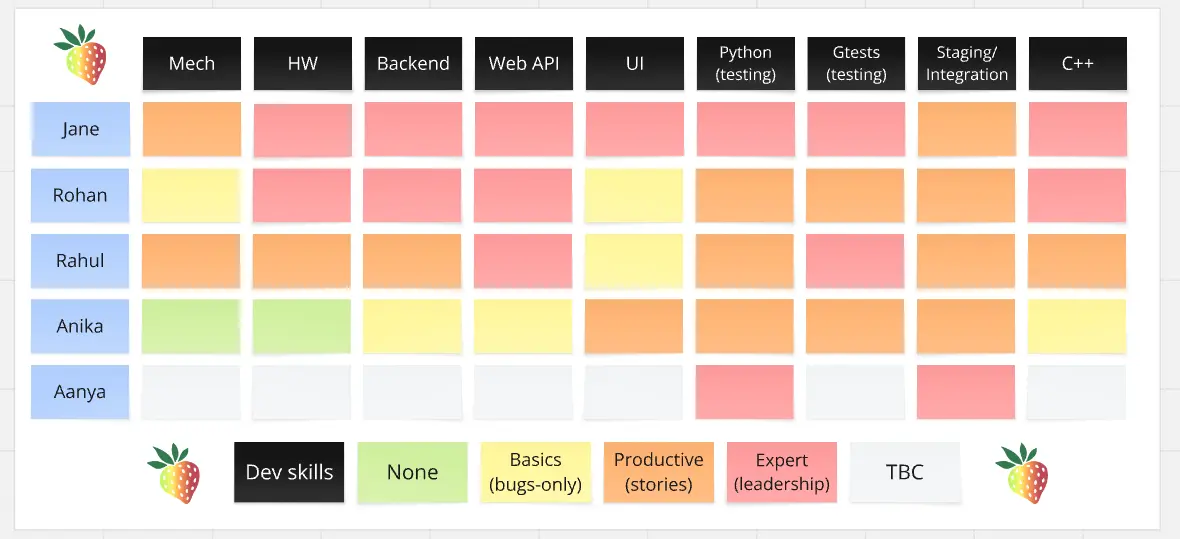Screen dimensions: 1180x539
Task: Click the Web API column header
Action: (x=523, y=63)
